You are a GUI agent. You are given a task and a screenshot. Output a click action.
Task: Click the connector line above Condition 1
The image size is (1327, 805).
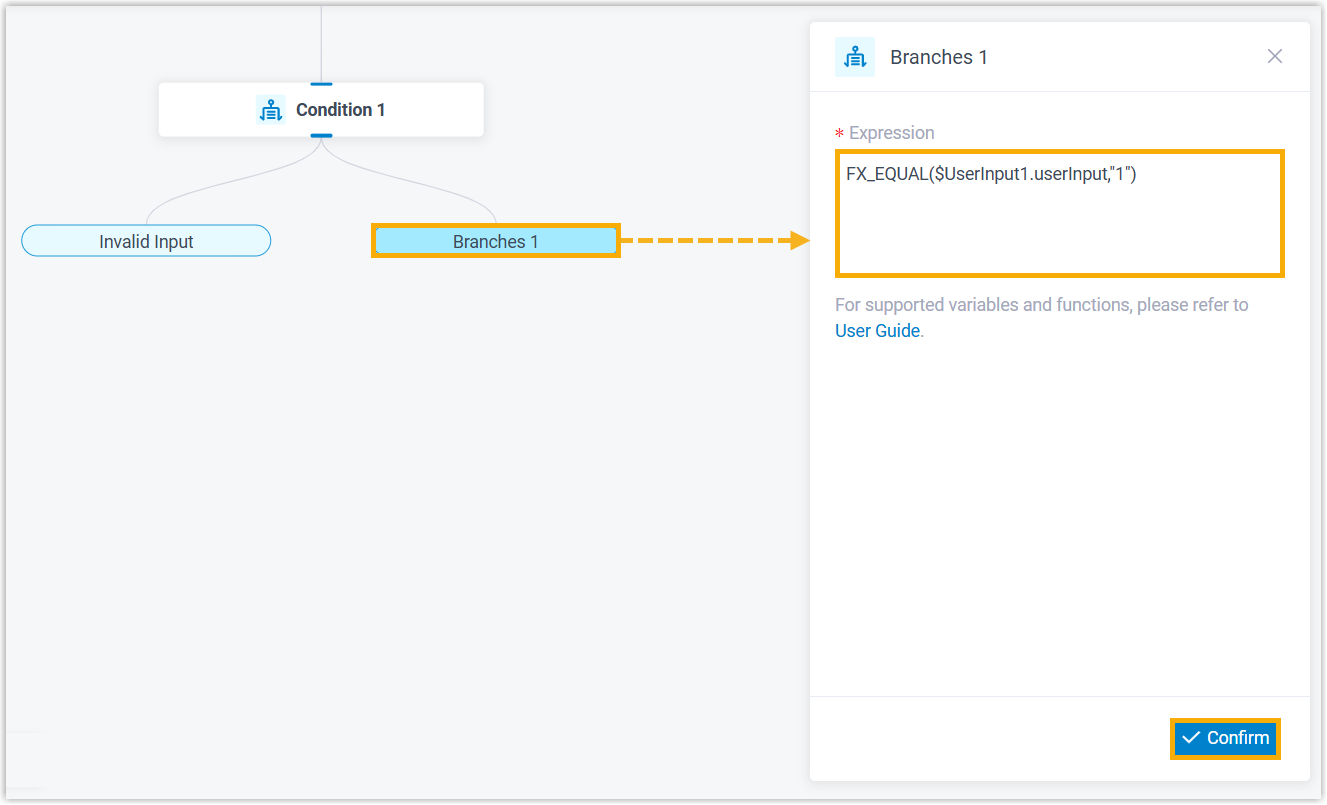pyautogui.click(x=321, y=40)
